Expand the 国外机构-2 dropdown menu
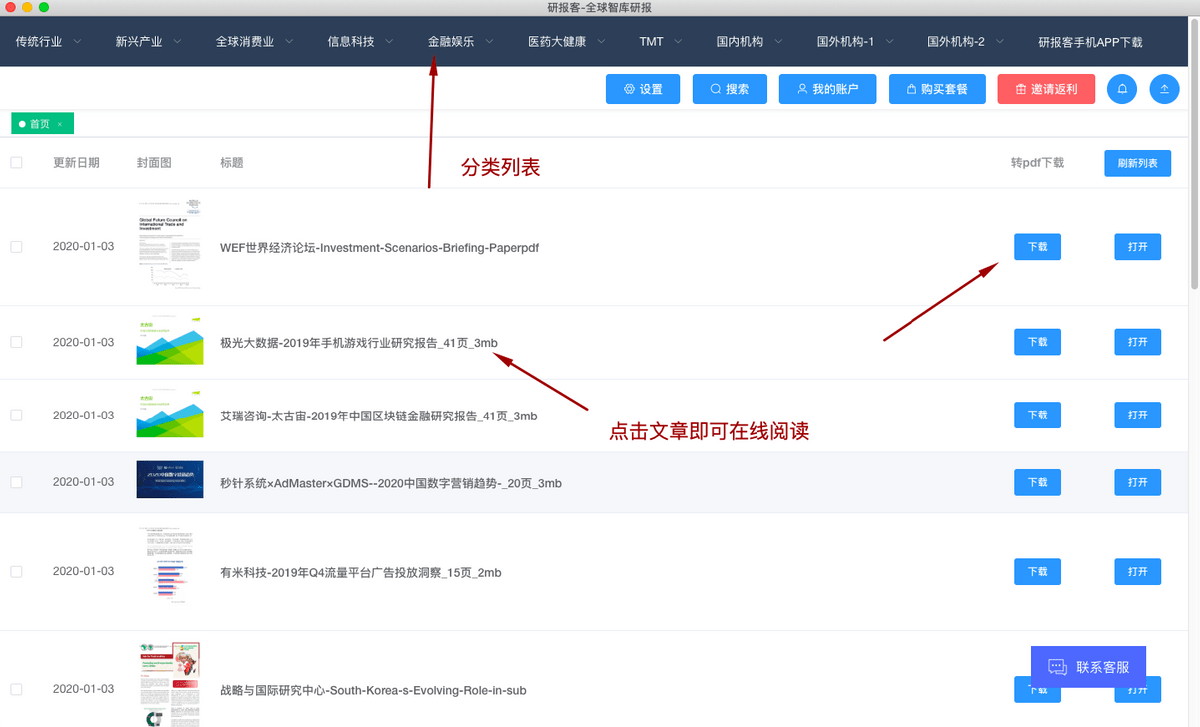This screenshot has height=727, width=1200. point(966,42)
